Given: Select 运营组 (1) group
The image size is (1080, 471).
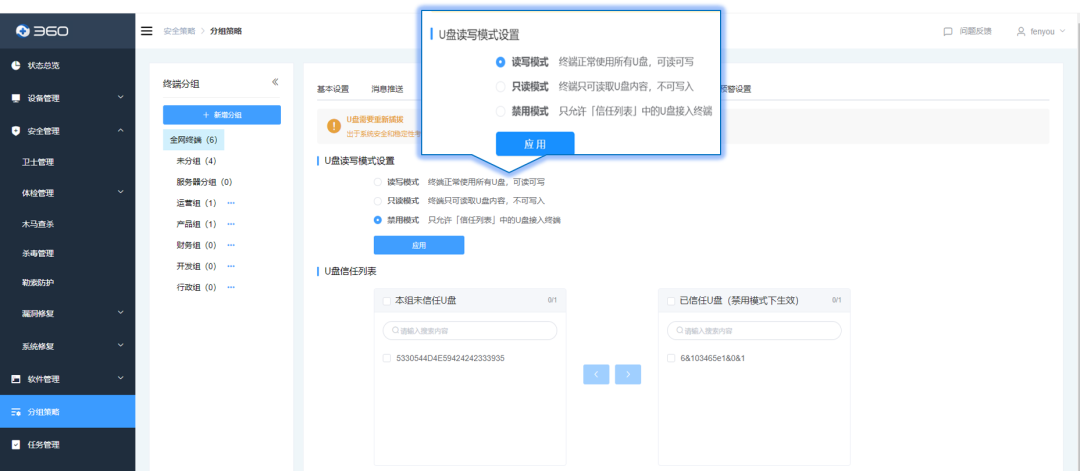Looking at the screenshot, I should pos(196,203).
